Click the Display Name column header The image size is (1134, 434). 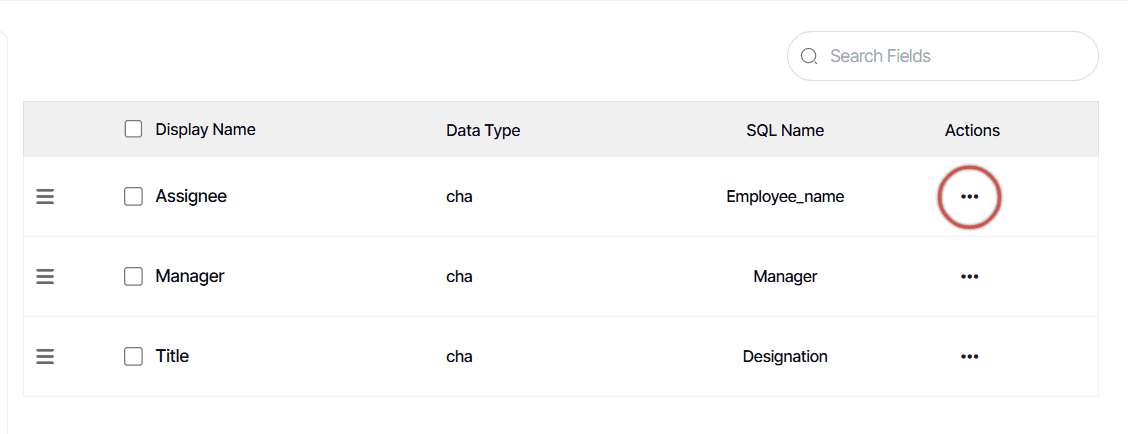(x=205, y=129)
